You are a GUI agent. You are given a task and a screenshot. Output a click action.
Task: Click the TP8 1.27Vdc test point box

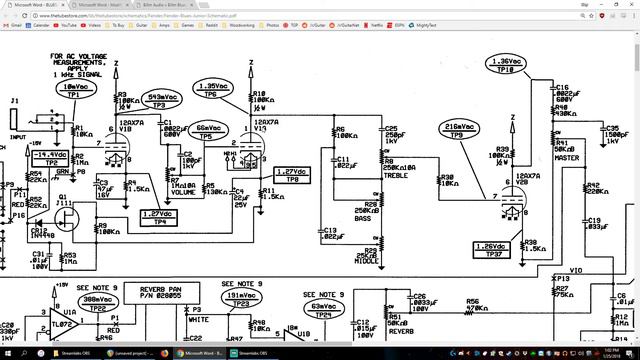(x=292, y=176)
